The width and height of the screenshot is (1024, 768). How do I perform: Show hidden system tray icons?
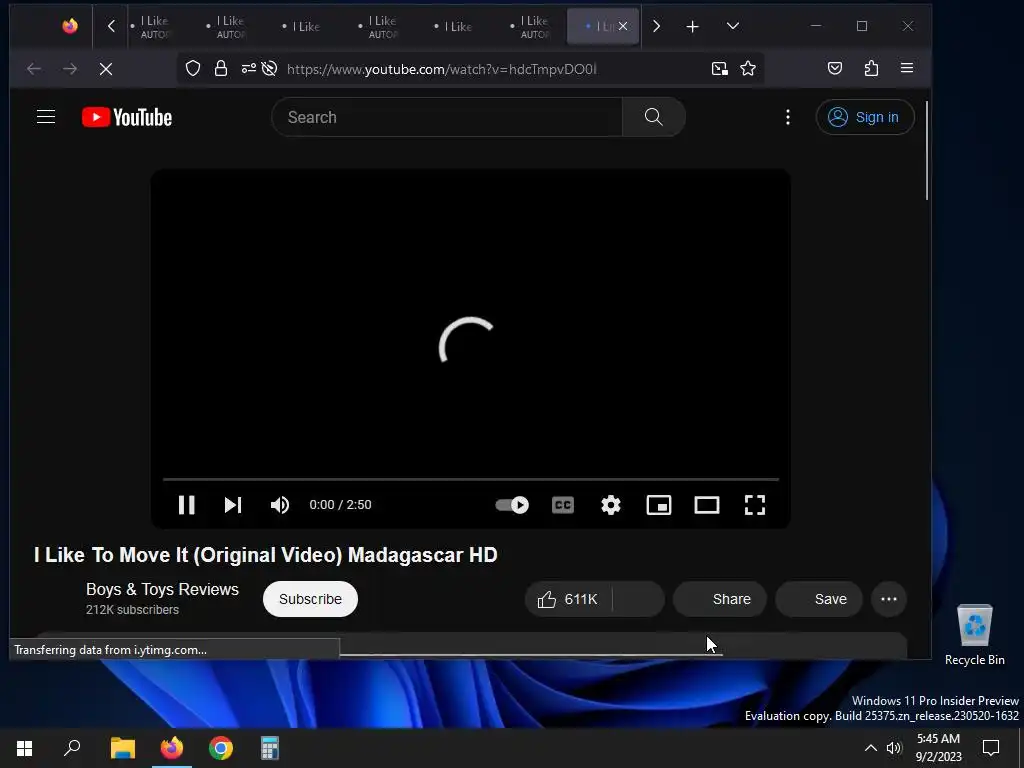tap(871, 748)
